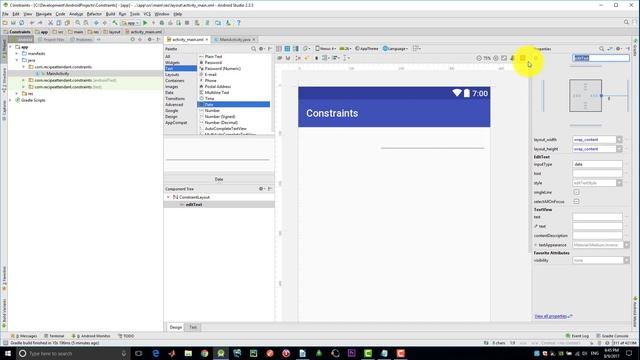The height and width of the screenshot is (360, 640).
Task: Open the Tools menu
Action: [135, 14]
